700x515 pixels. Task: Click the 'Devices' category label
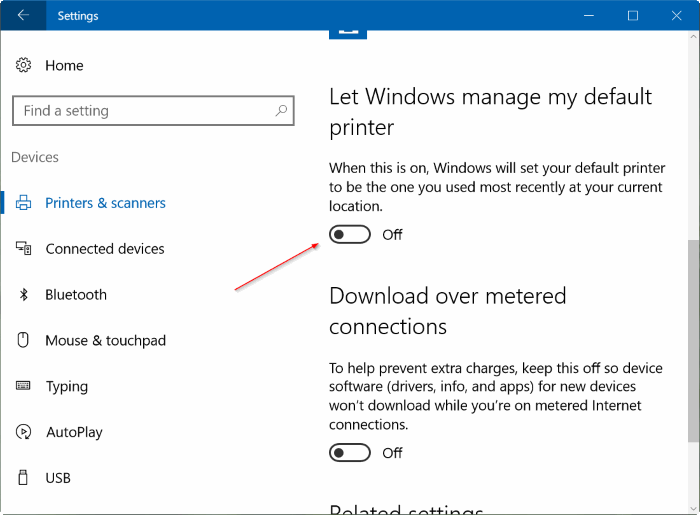(35, 157)
